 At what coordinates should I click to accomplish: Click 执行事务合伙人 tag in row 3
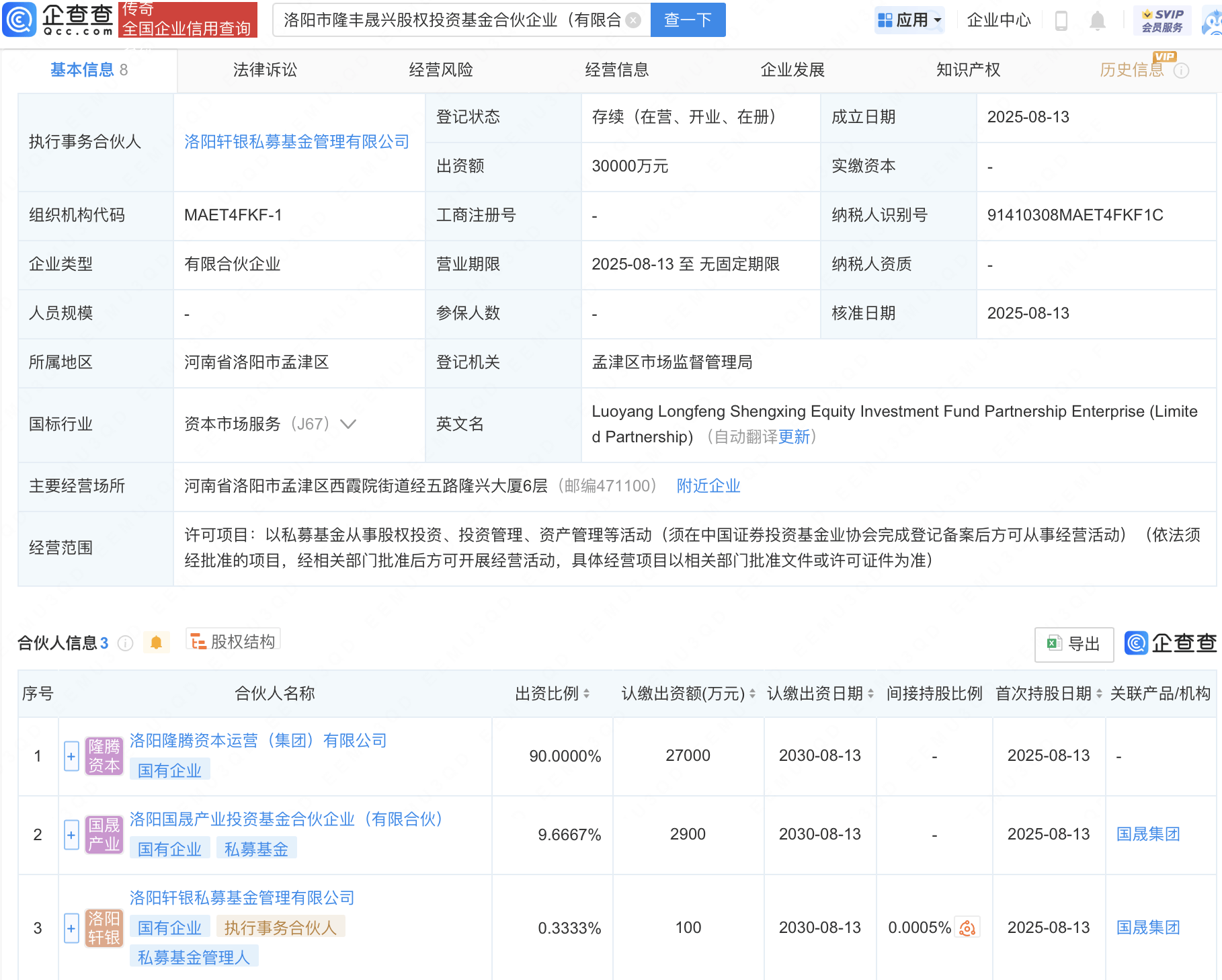point(280,928)
